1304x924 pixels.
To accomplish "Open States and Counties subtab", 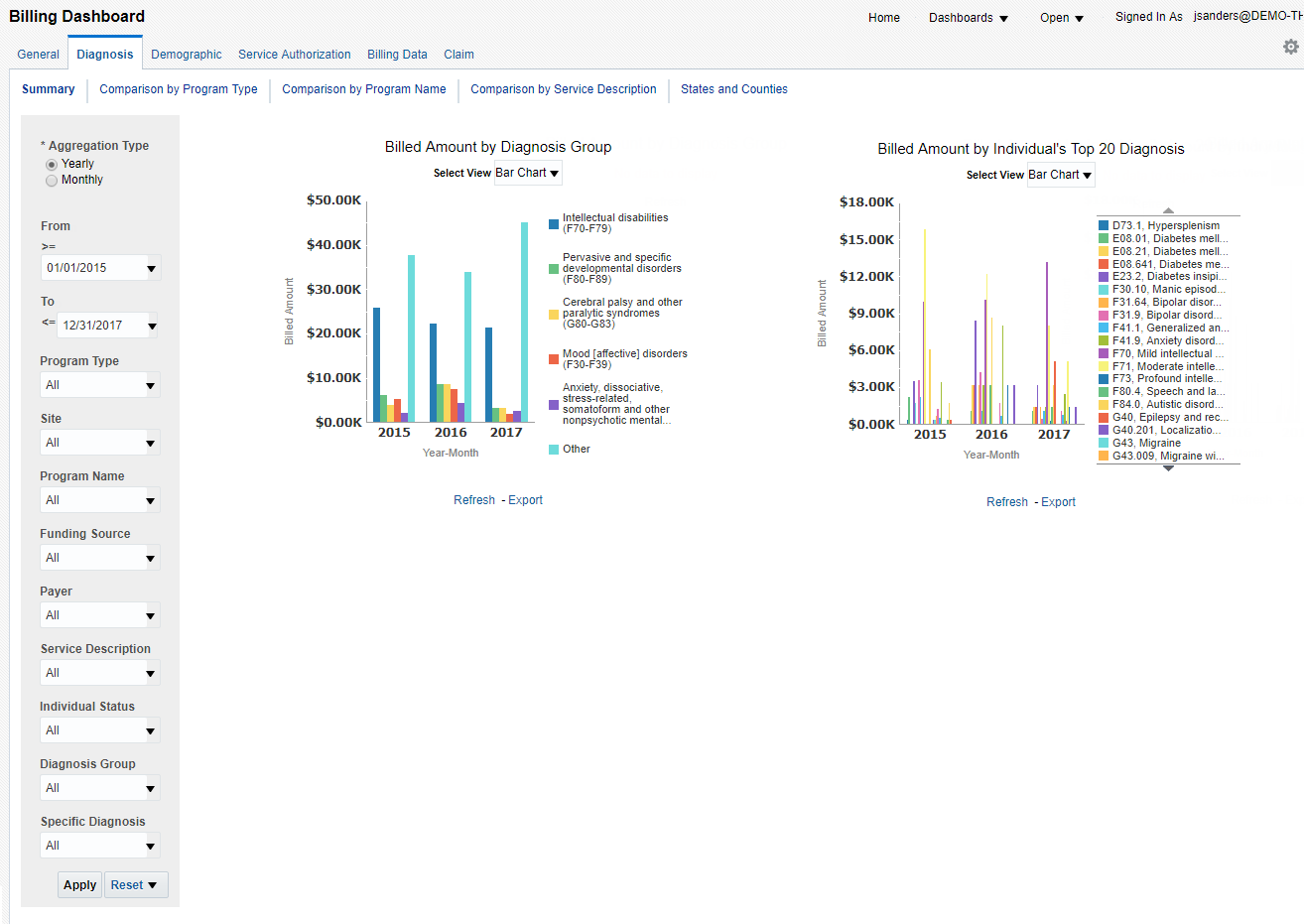I will click(x=734, y=89).
